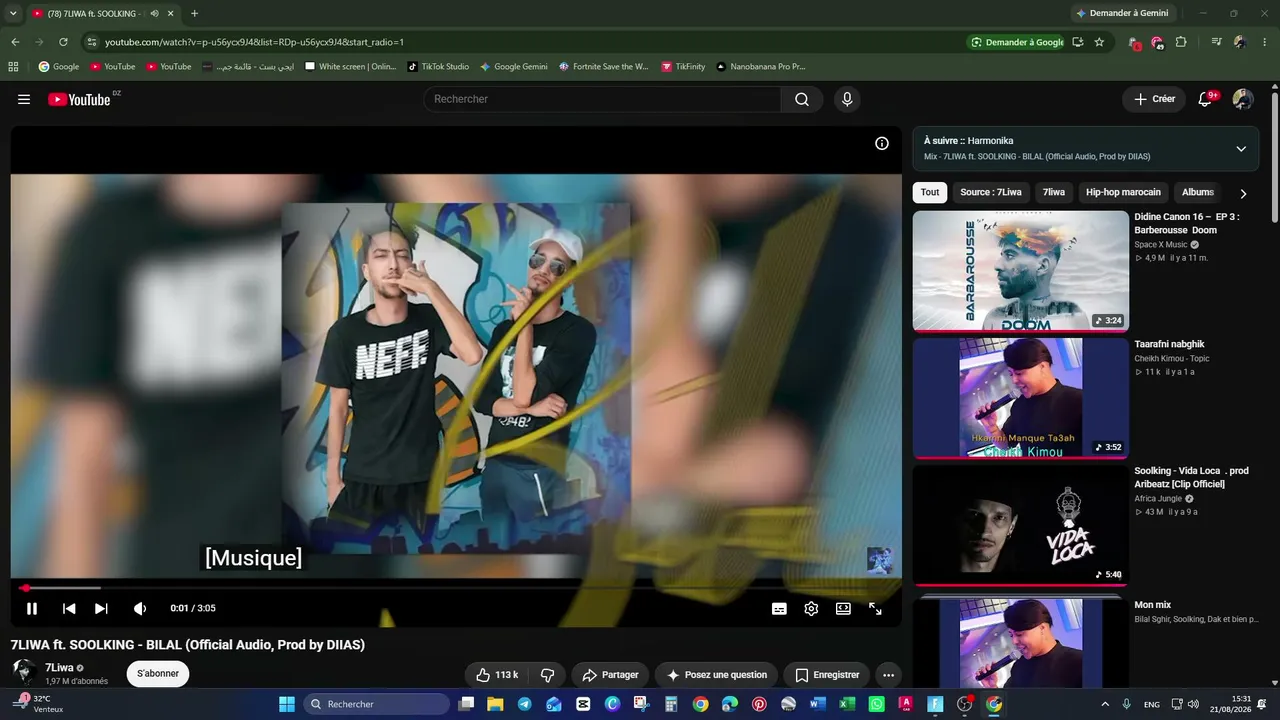The width and height of the screenshot is (1280, 720).
Task: Click the channel watermark on the video
Action: [880, 560]
